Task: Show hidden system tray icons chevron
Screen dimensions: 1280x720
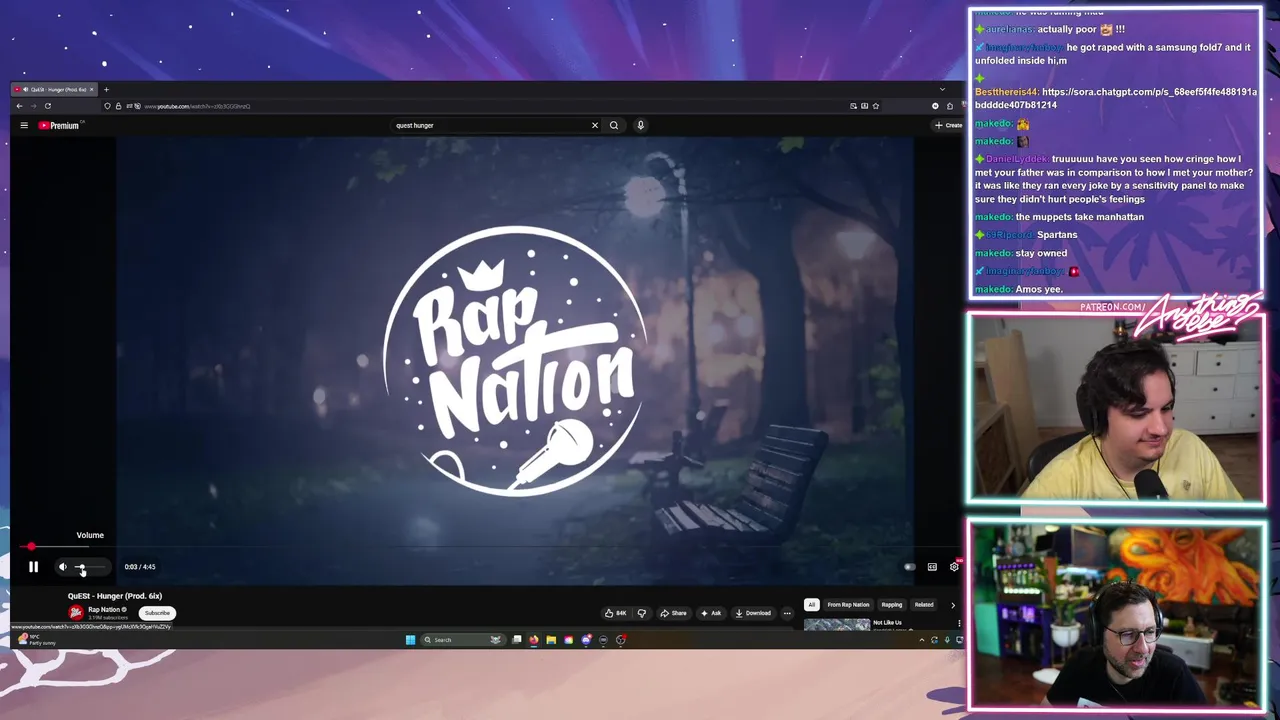Action: tap(921, 640)
